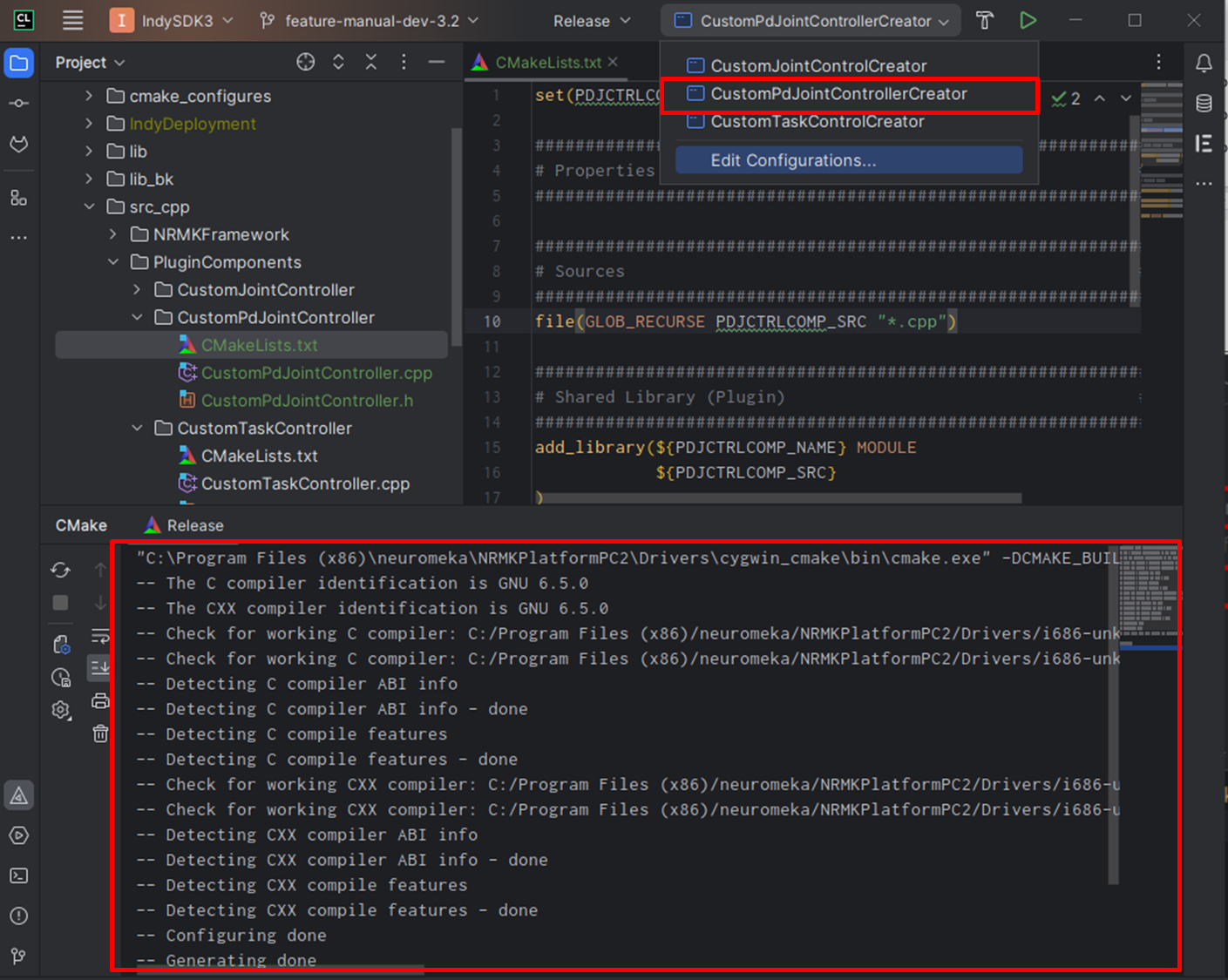Click the right sidebar more options ellipsis
Screen dimensions: 1228x980
tap(1204, 184)
